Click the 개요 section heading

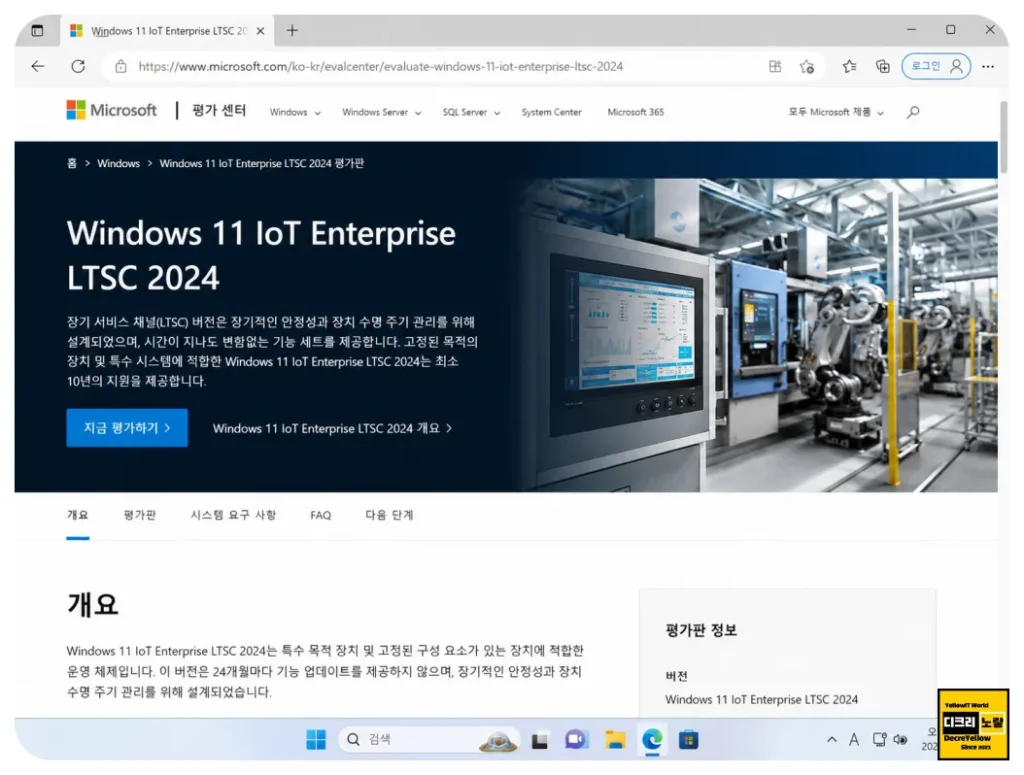[92, 605]
